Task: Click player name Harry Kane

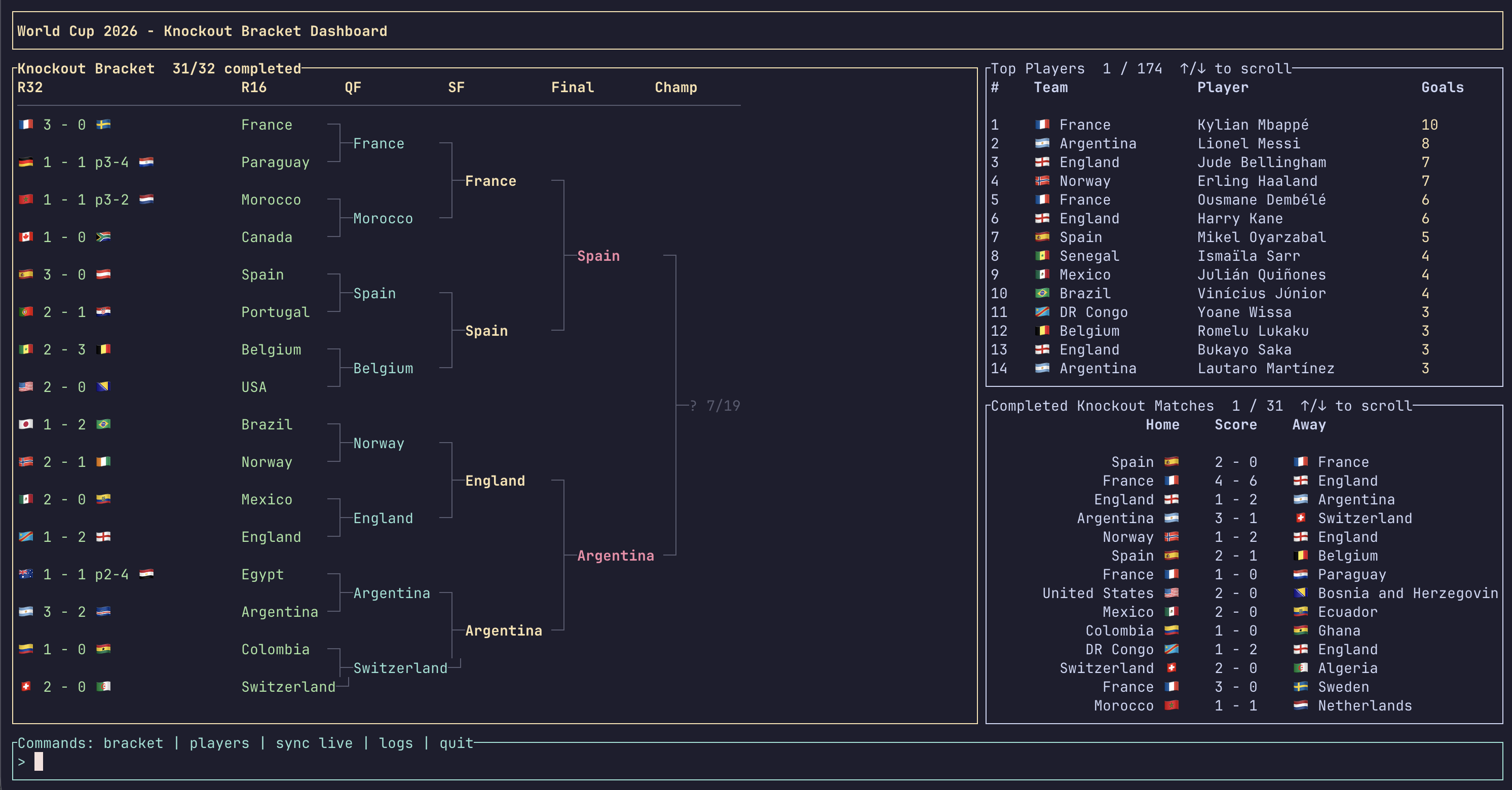Action: pos(1240,218)
